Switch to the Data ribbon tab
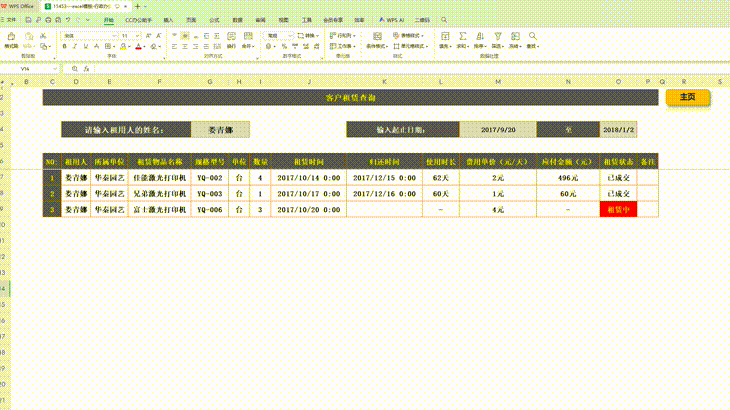 click(x=237, y=20)
